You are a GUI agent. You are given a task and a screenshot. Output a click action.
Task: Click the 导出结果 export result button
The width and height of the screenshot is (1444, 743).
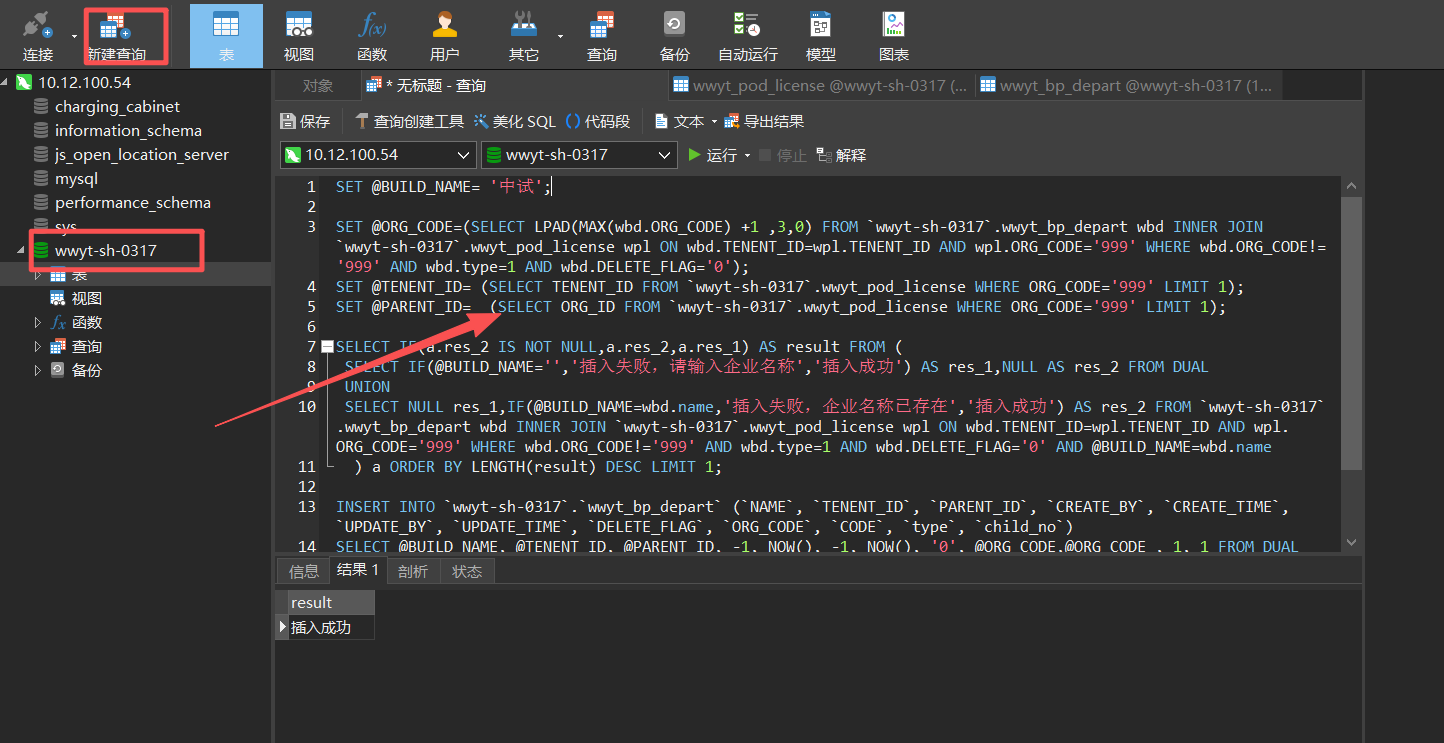764,121
